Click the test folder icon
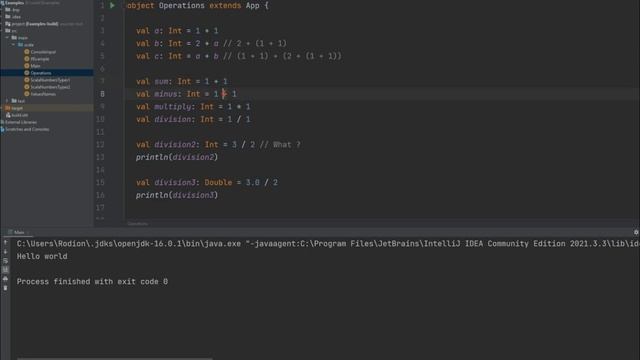This screenshot has width=640, height=360. (x=14, y=101)
